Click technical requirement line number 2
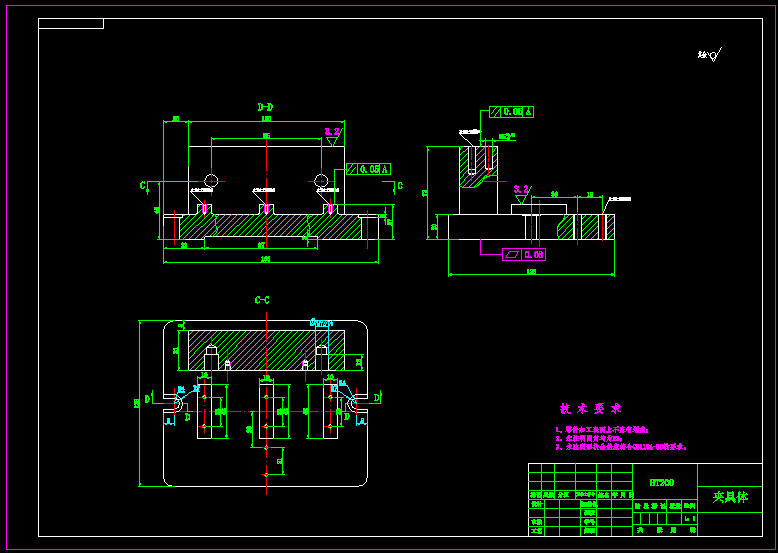Screen dimensions: 778x553 (589, 439)
